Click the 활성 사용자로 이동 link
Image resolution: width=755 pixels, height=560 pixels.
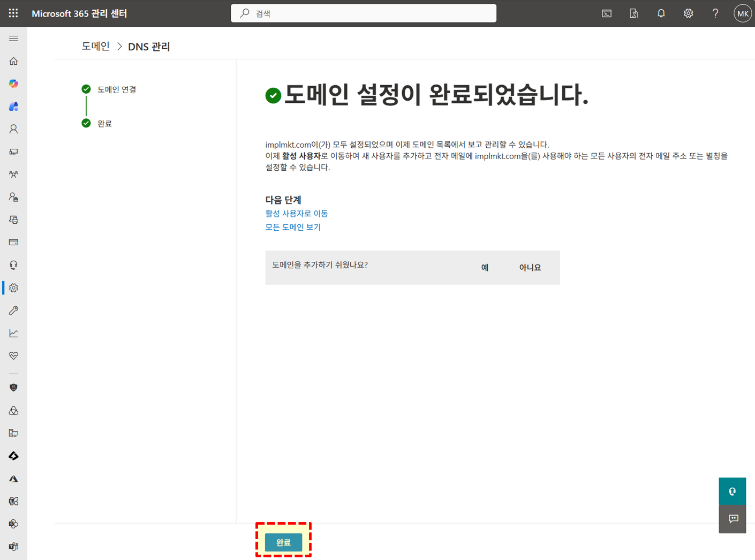point(296,213)
